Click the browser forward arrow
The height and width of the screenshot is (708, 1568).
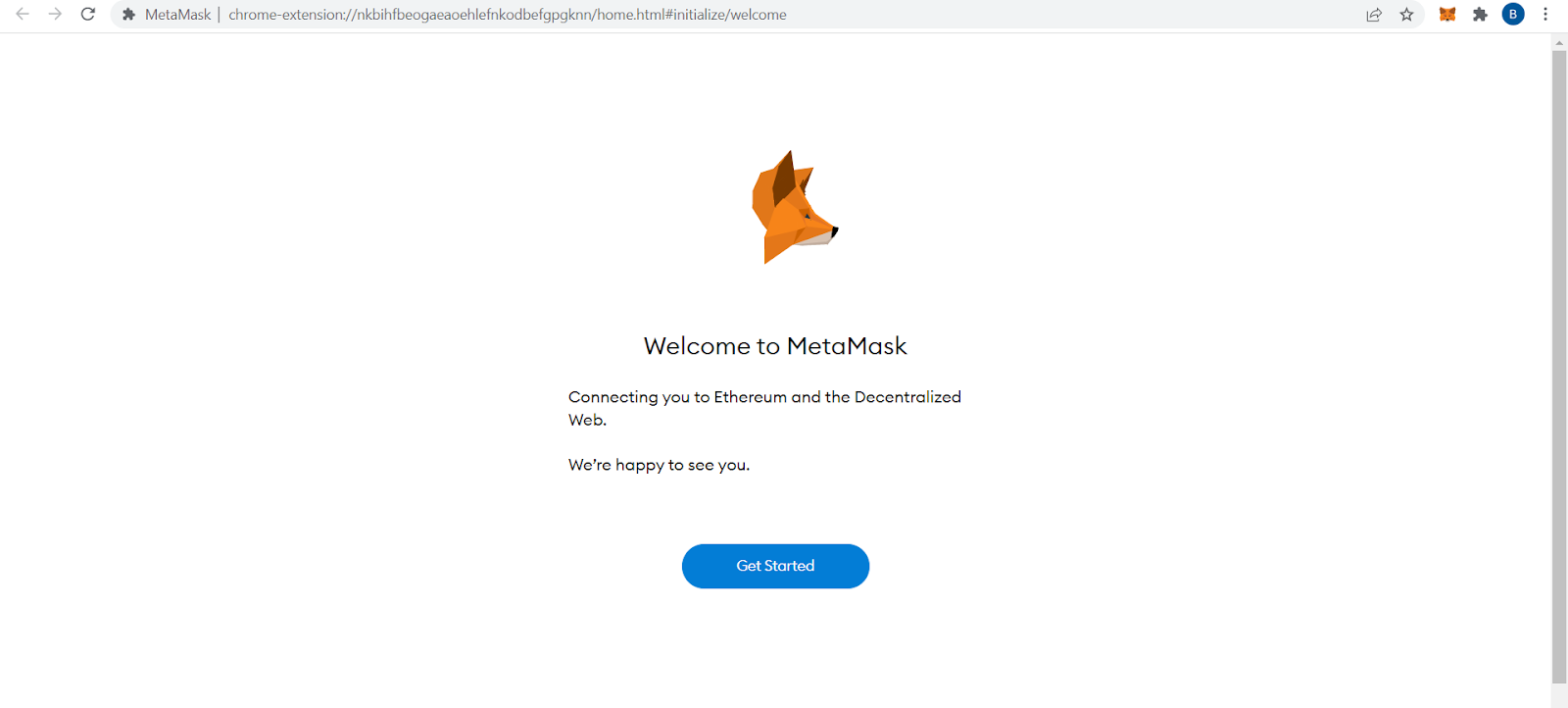(x=55, y=14)
